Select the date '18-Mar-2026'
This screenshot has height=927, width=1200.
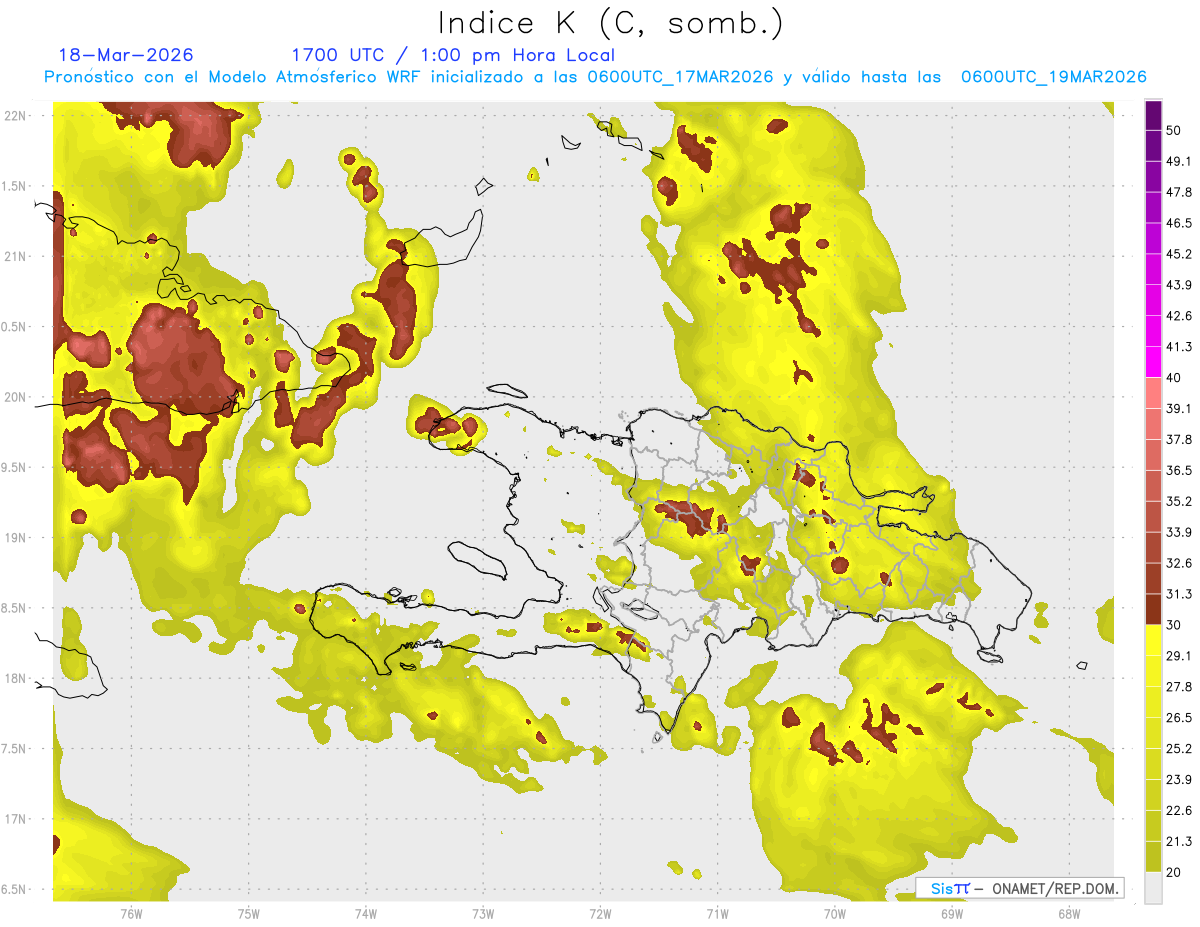(126, 55)
